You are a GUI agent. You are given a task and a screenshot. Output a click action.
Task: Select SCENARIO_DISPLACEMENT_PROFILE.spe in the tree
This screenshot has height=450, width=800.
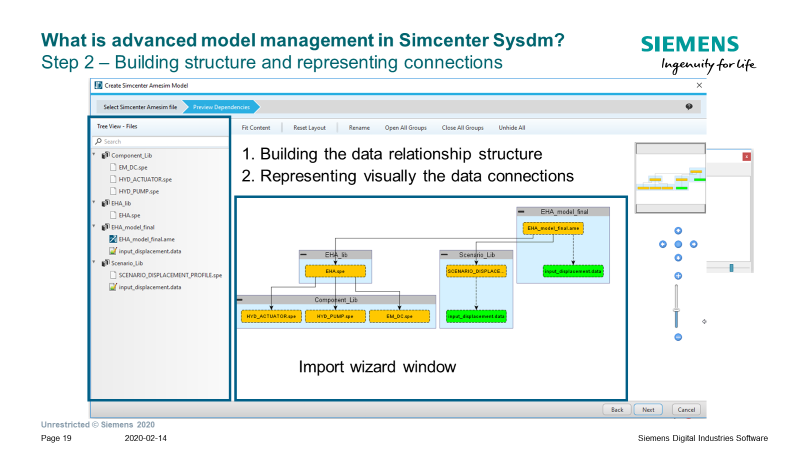point(170,275)
